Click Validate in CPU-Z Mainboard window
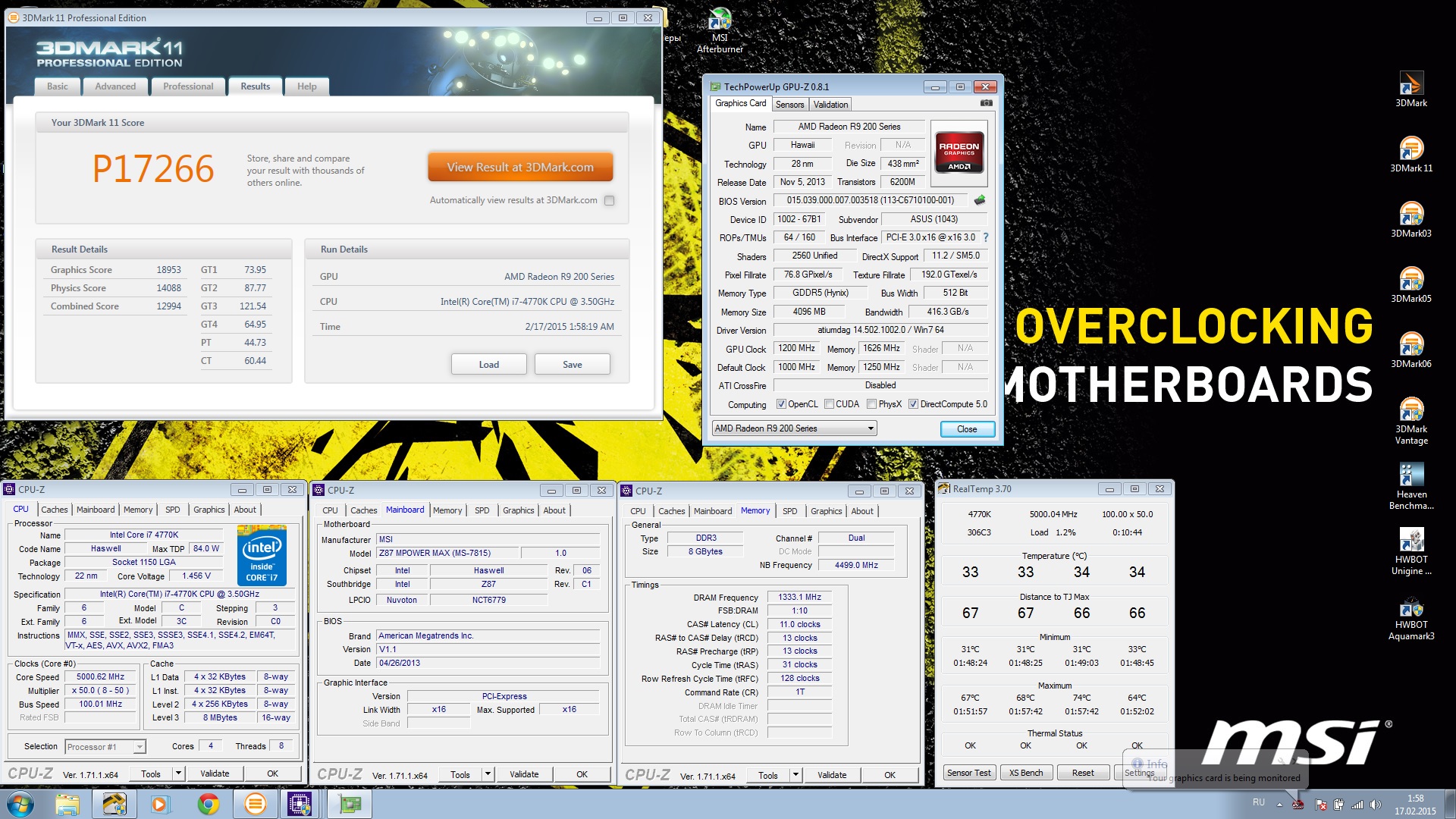This screenshot has height=819, width=1456. (524, 774)
